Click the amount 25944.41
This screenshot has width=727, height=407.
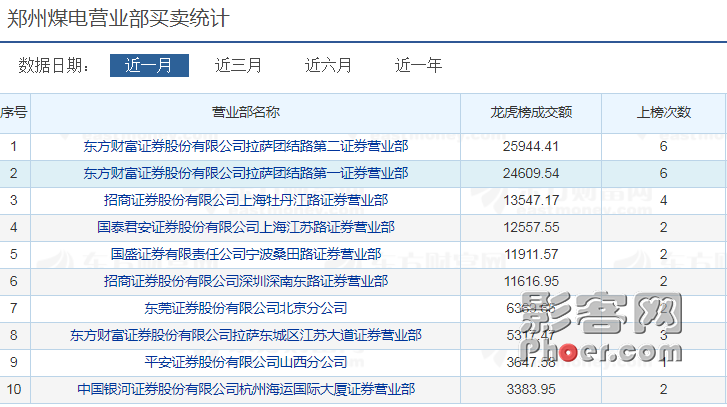pyautogui.click(x=531, y=146)
